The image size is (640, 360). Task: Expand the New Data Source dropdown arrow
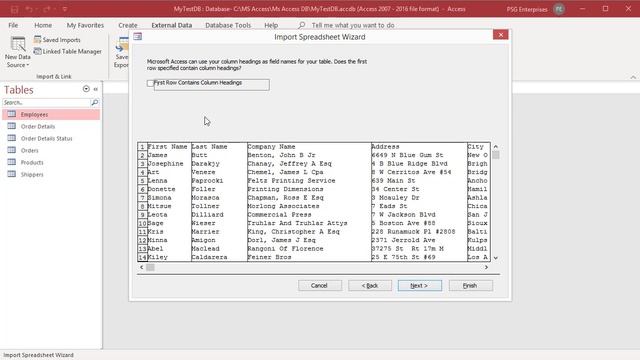[x=28, y=65]
